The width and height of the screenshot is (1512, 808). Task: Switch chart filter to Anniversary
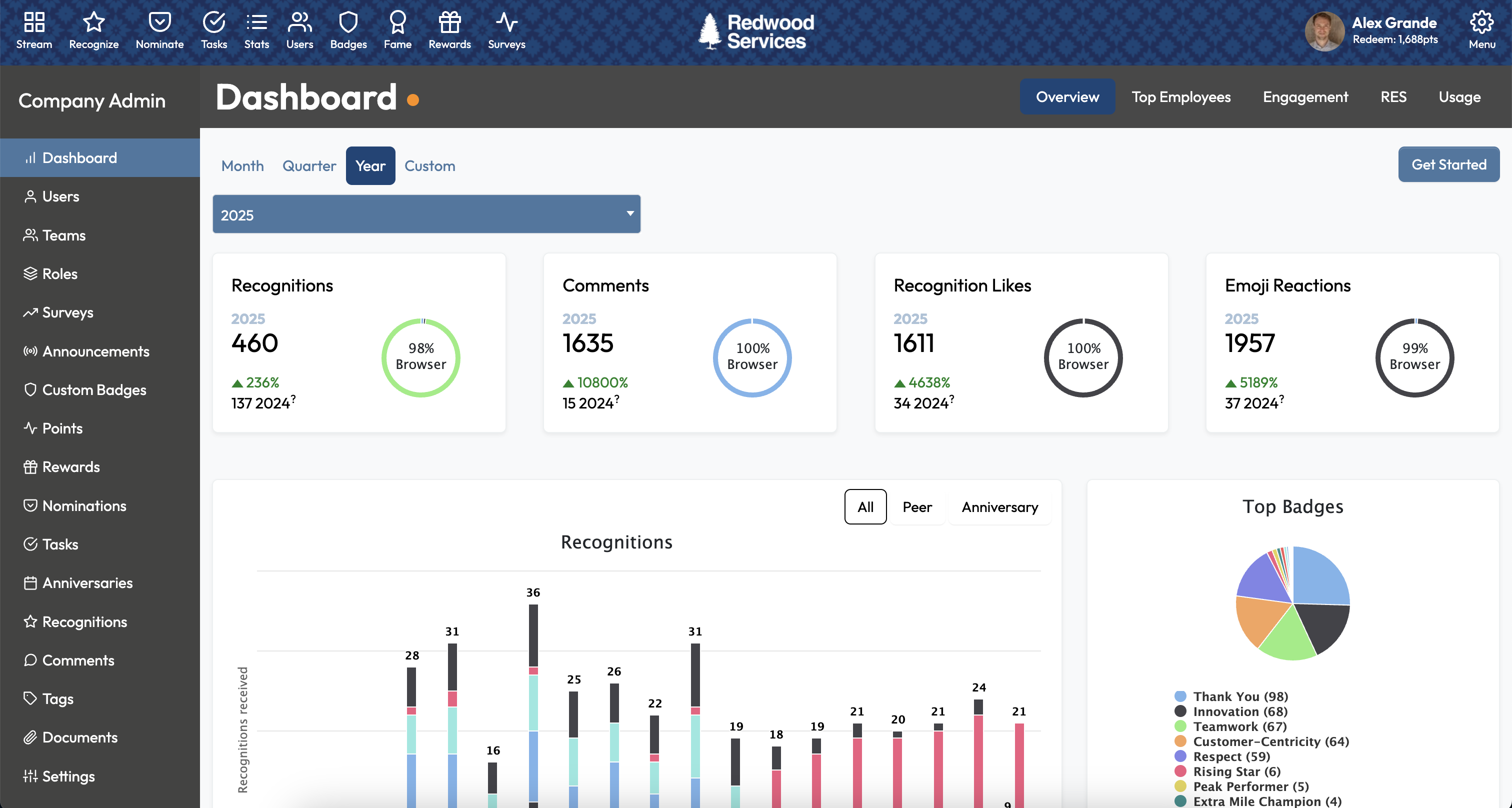tap(999, 507)
